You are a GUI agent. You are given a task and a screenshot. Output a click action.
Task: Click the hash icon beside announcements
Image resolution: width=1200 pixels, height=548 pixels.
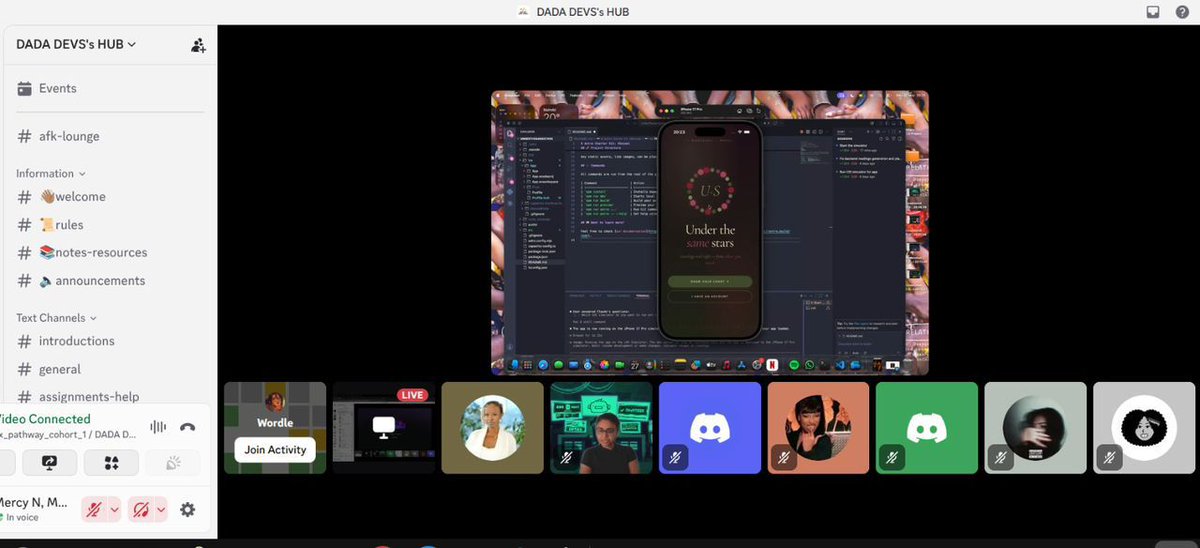[x=24, y=281]
